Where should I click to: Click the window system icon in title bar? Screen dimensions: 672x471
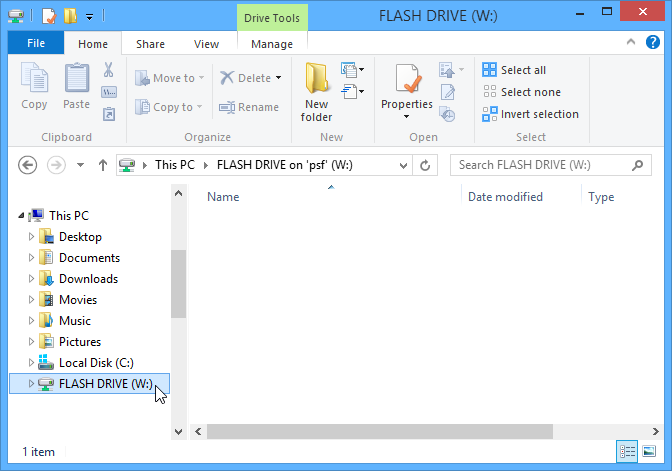point(16,16)
